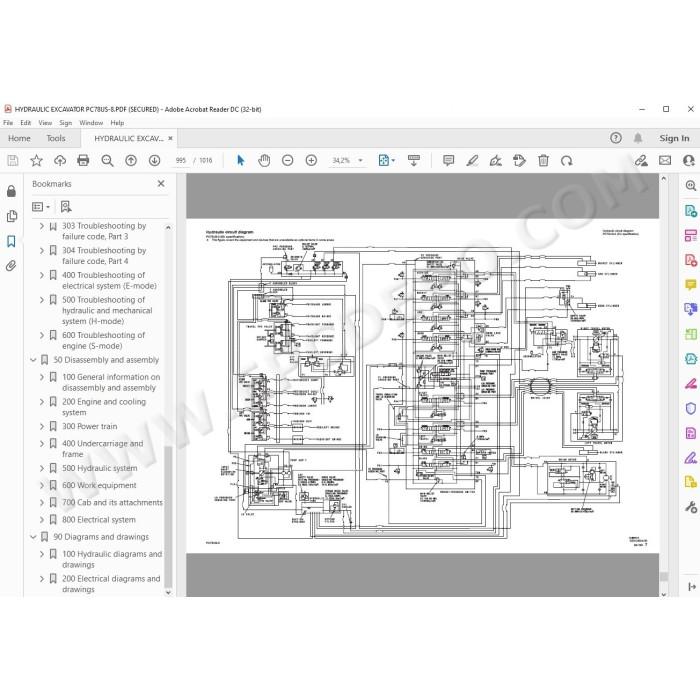Open 100 Hydraulic diagrams and drawings bookmark

point(112,559)
